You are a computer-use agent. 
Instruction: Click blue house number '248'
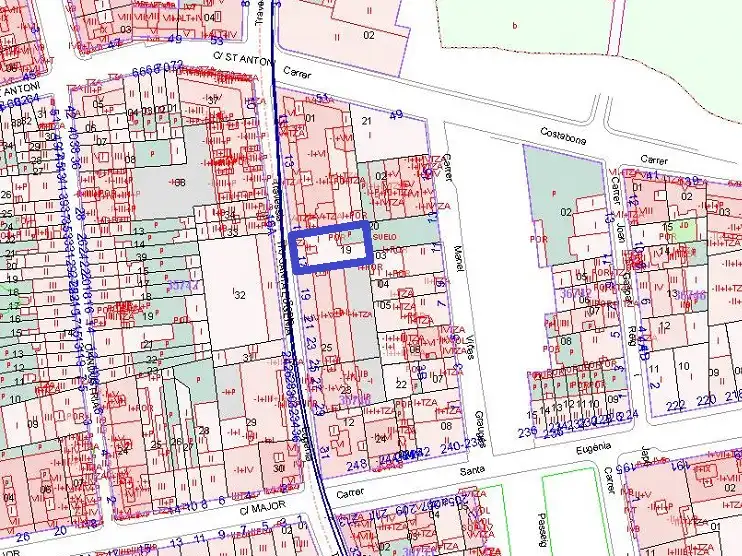(x=357, y=465)
